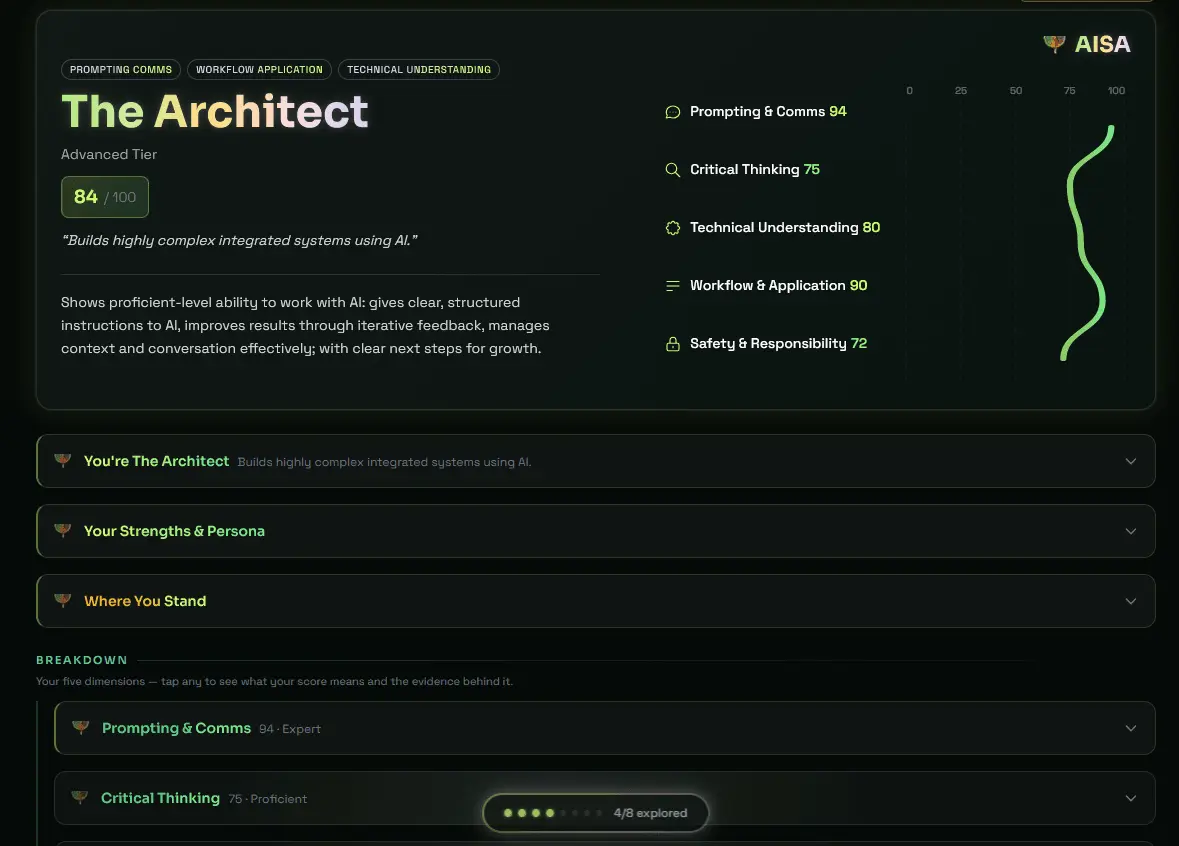Click the Critical Thinking magnifier icon
Screen dimensions: 1179x846
pyautogui.click(x=673, y=170)
